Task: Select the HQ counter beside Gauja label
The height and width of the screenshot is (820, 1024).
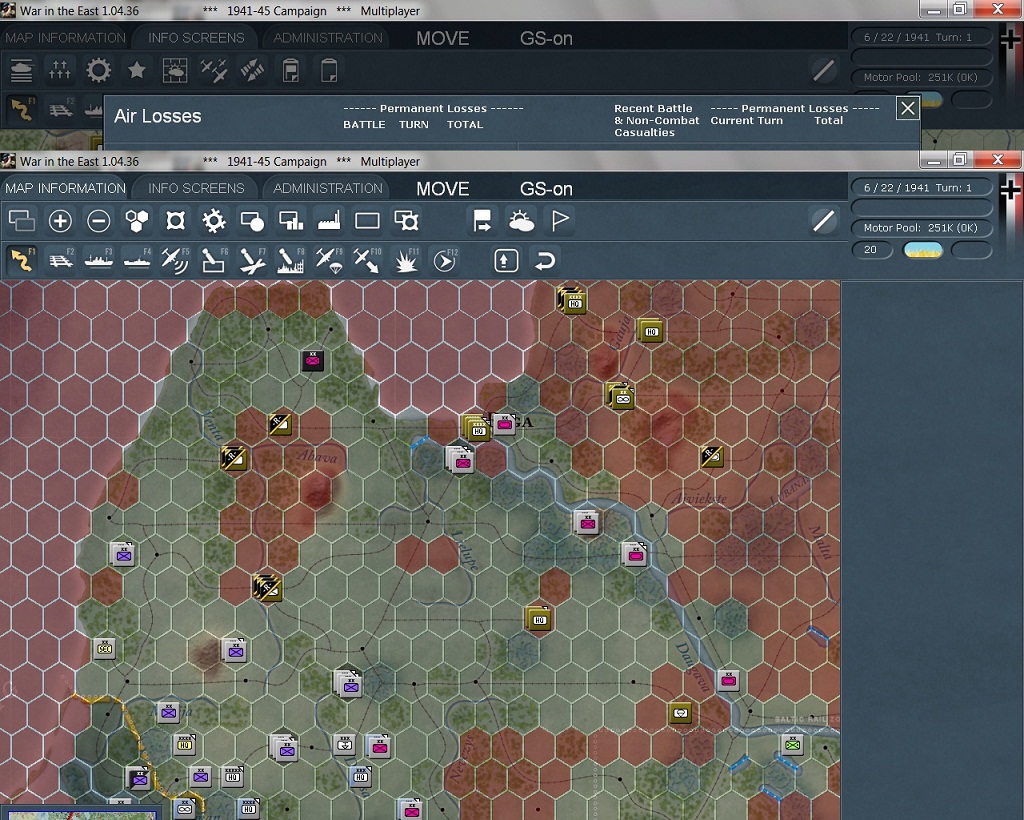Action: coord(650,332)
